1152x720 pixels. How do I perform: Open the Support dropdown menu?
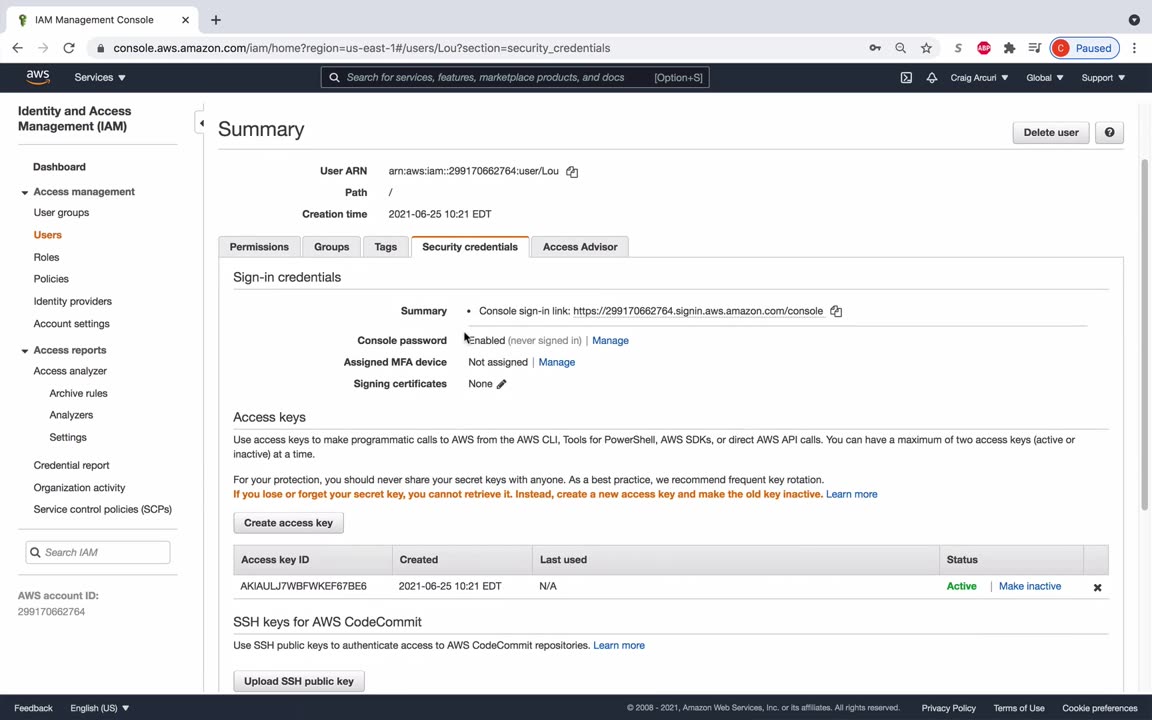click(x=1103, y=77)
